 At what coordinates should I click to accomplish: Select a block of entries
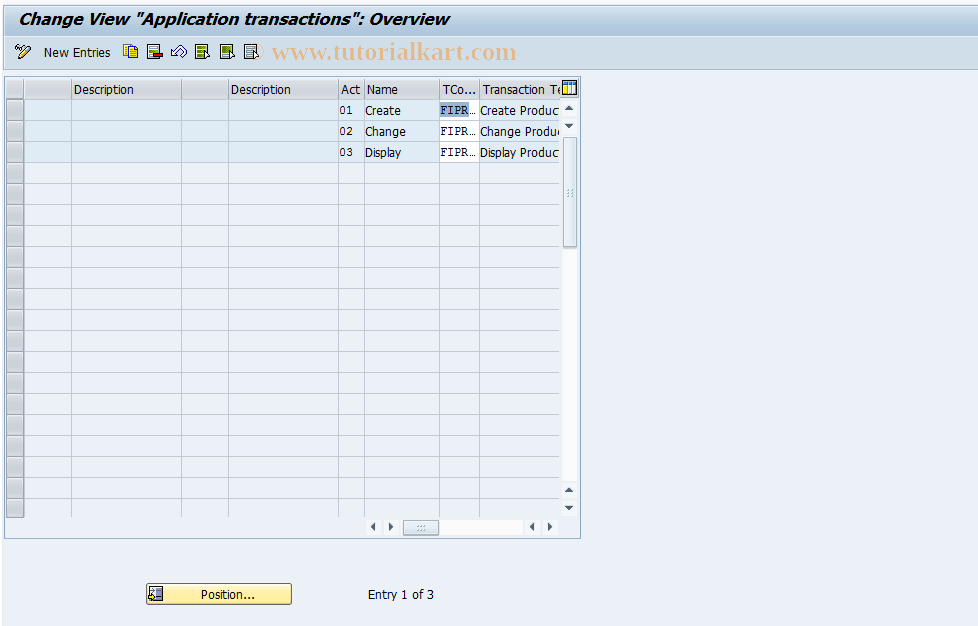point(226,51)
